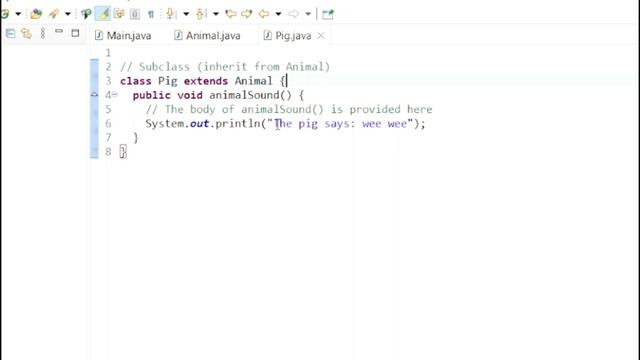The image size is (640, 360).
Task: Open the New Java Class dropdown arrow
Action: point(18,14)
